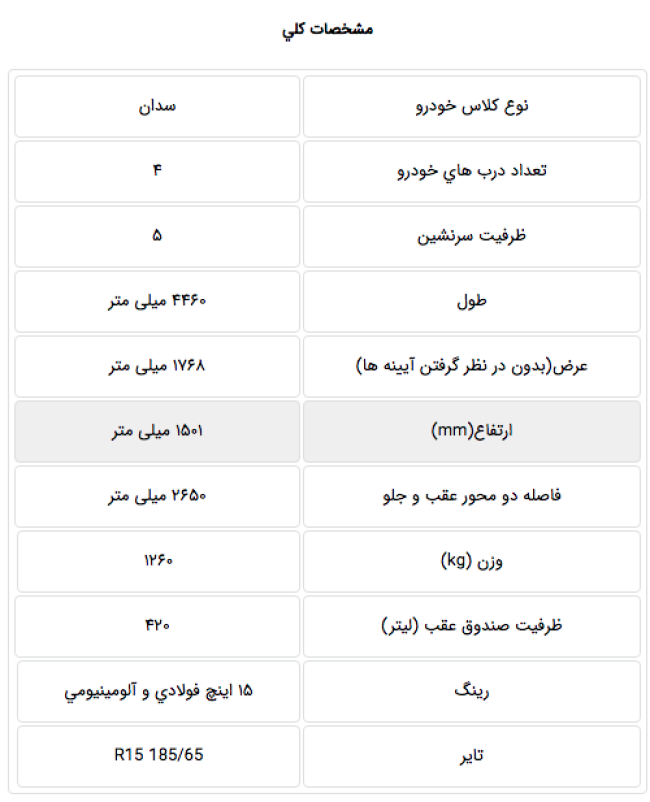The image size is (650, 802).
Task: Select the نوع کلاس خودرو label cell
Action: (471, 106)
